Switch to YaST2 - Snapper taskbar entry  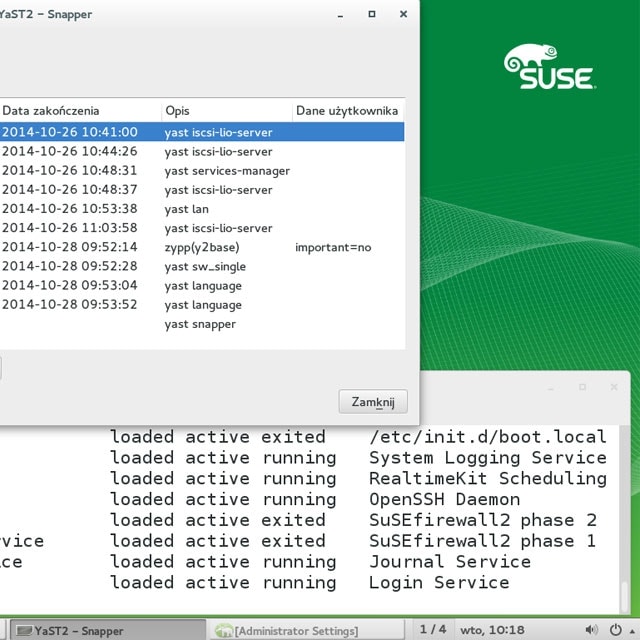108,631
